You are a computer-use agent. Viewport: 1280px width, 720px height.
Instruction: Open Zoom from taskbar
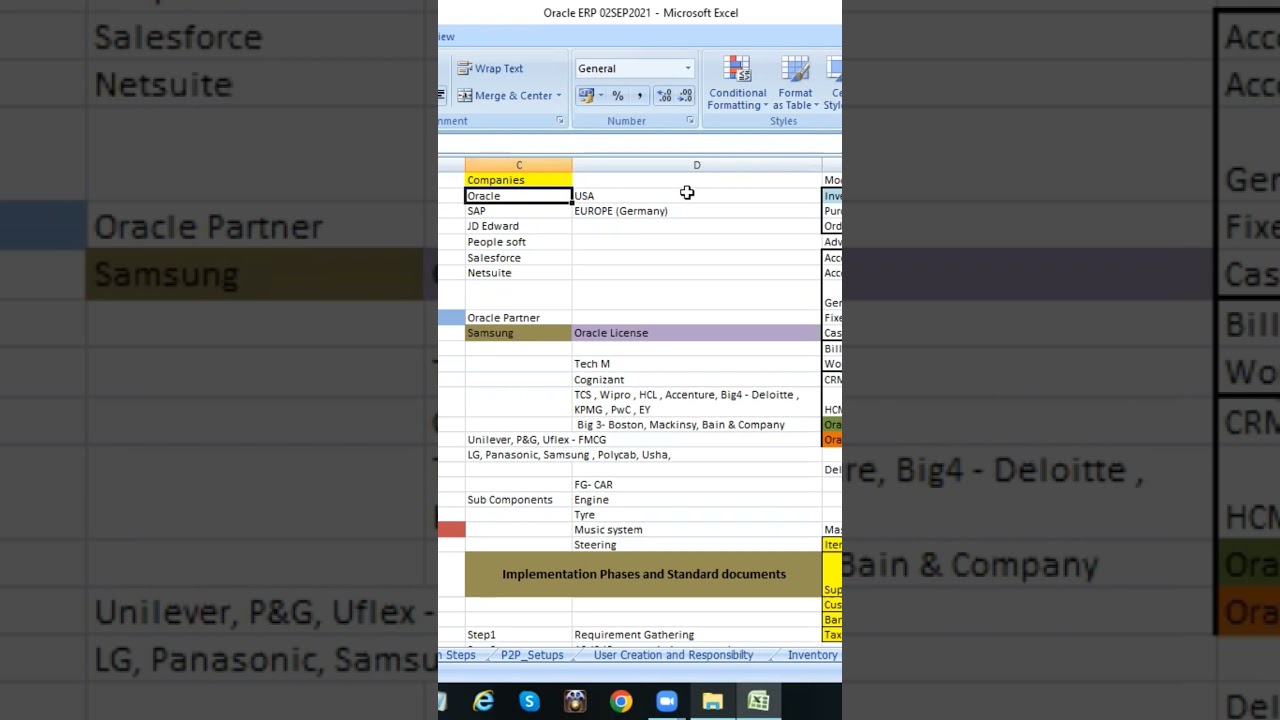tap(667, 702)
